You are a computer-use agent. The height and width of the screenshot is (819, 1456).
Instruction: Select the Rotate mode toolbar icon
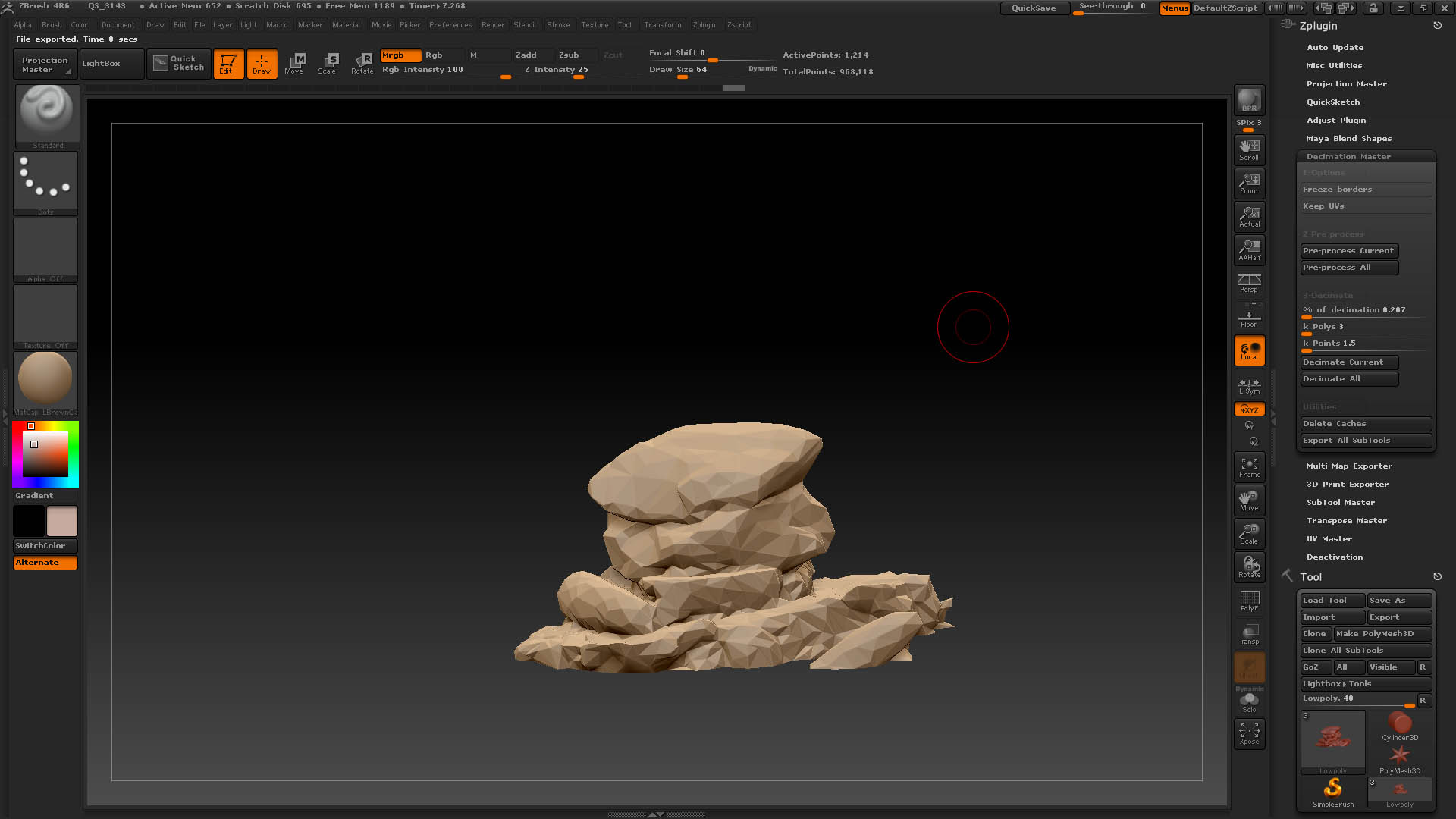pyautogui.click(x=362, y=64)
